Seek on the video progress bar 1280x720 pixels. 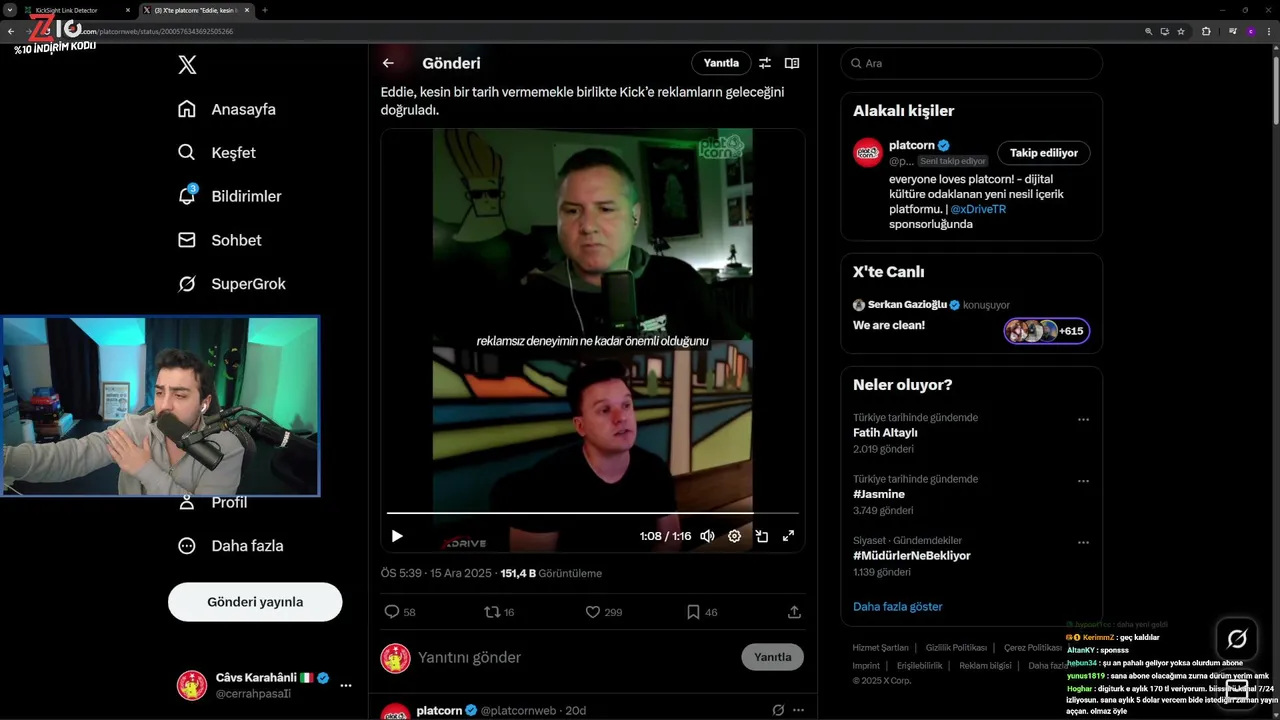[x=592, y=513]
